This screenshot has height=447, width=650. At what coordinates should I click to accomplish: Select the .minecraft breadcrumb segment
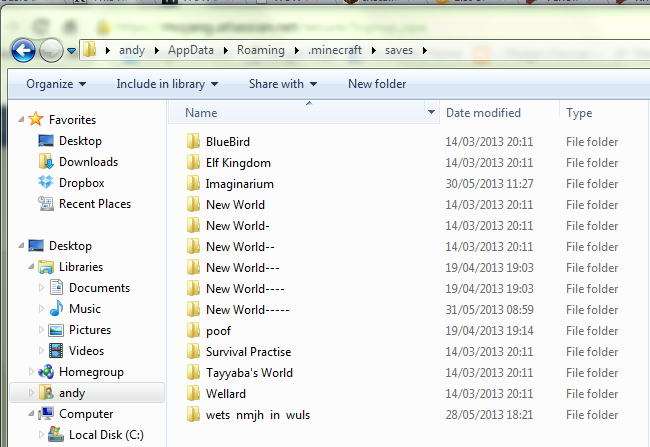pyautogui.click(x=335, y=50)
